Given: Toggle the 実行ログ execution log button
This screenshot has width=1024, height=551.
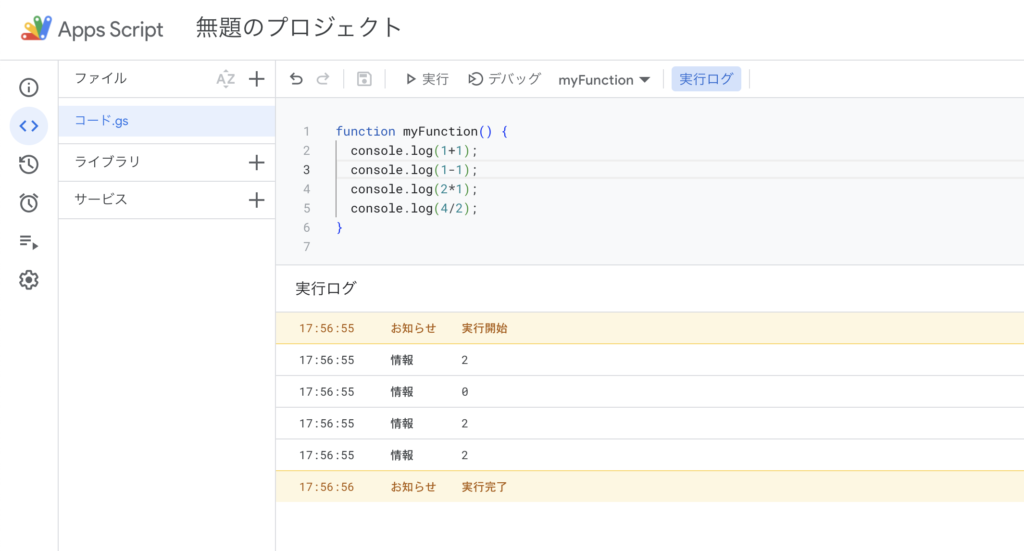Looking at the screenshot, I should click(706, 79).
